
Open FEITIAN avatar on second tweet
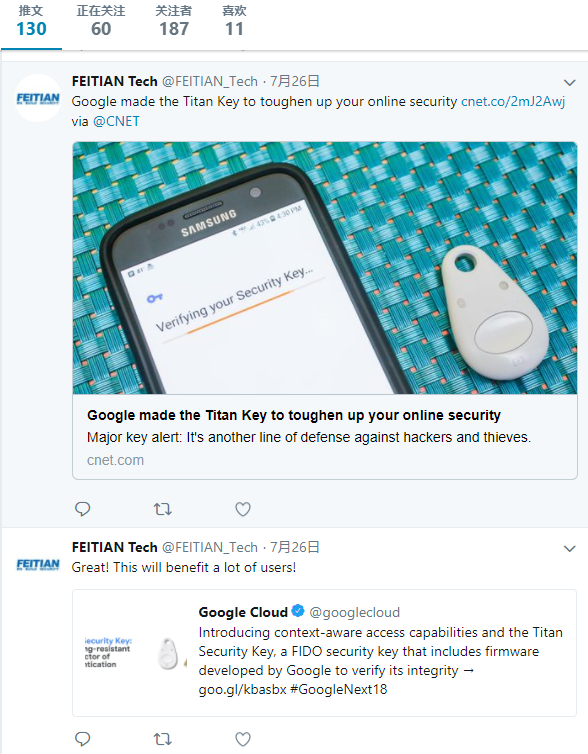pyautogui.click(x=38, y=564)
